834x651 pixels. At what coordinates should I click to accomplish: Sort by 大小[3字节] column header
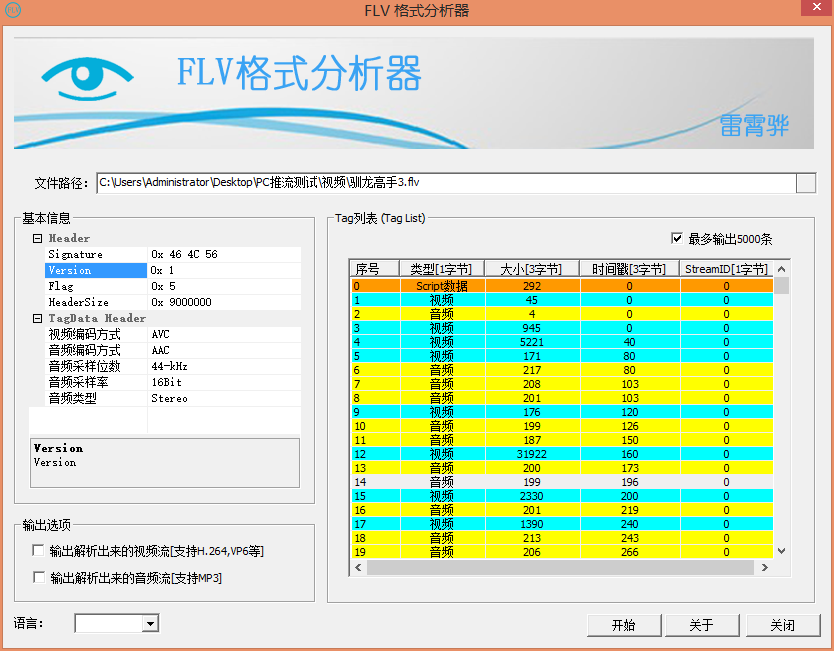coord(532,269)
